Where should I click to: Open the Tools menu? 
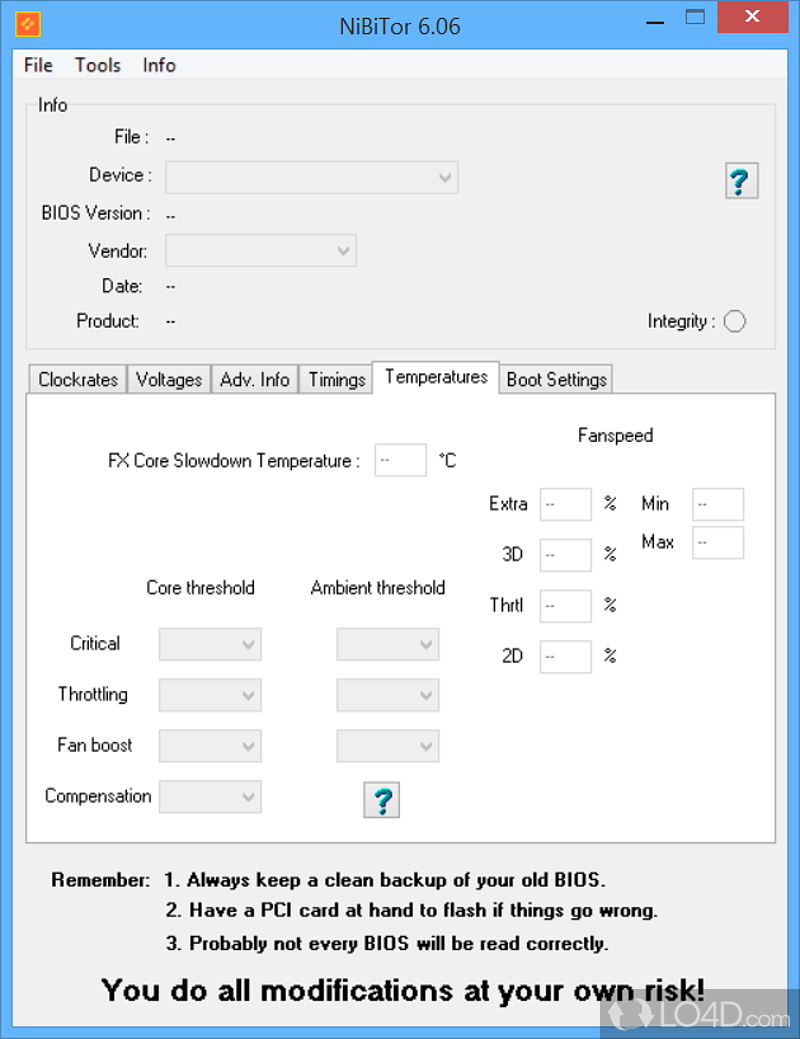click(x=97, y=65)
